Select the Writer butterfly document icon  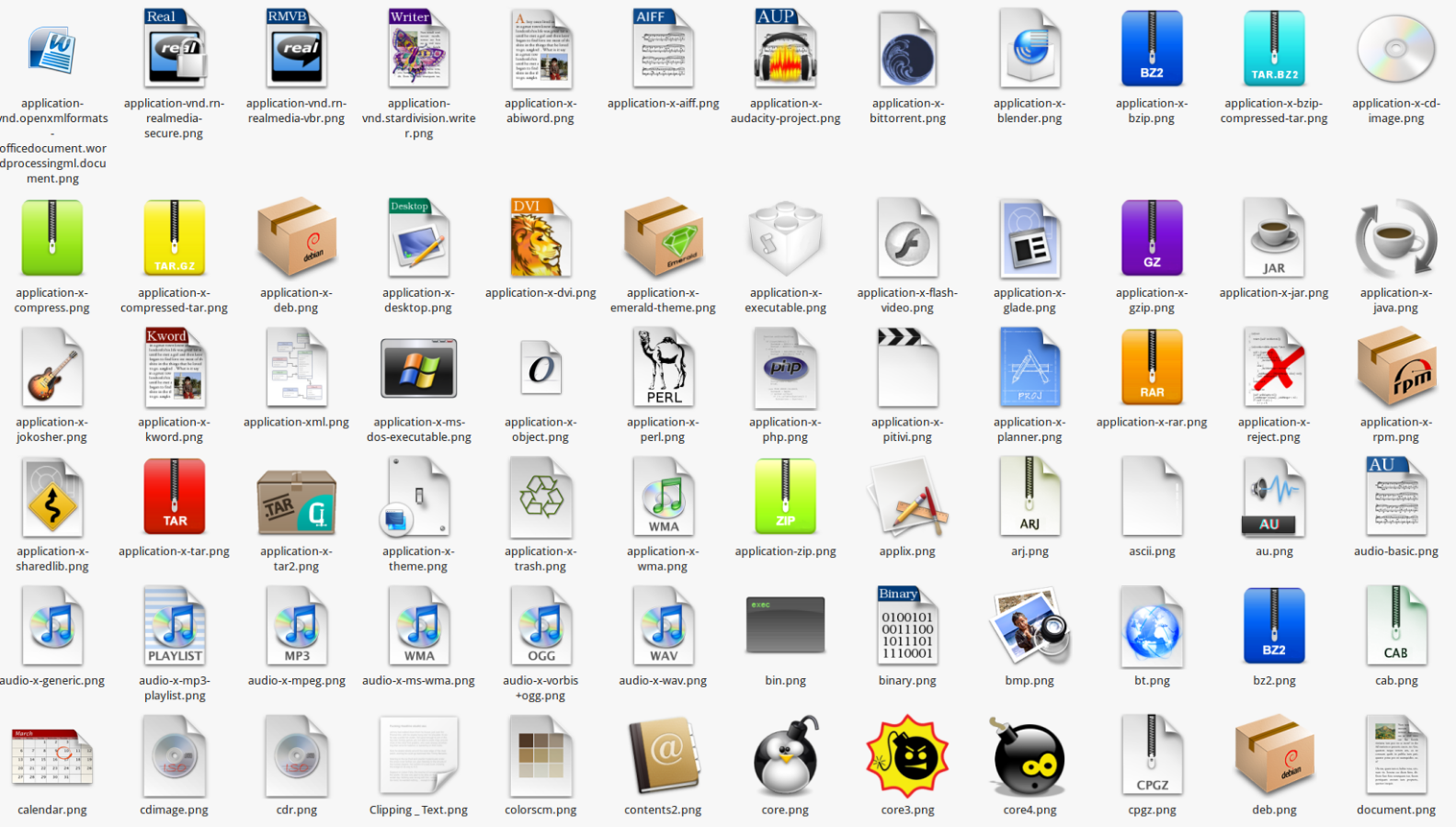tap(418, 49)
